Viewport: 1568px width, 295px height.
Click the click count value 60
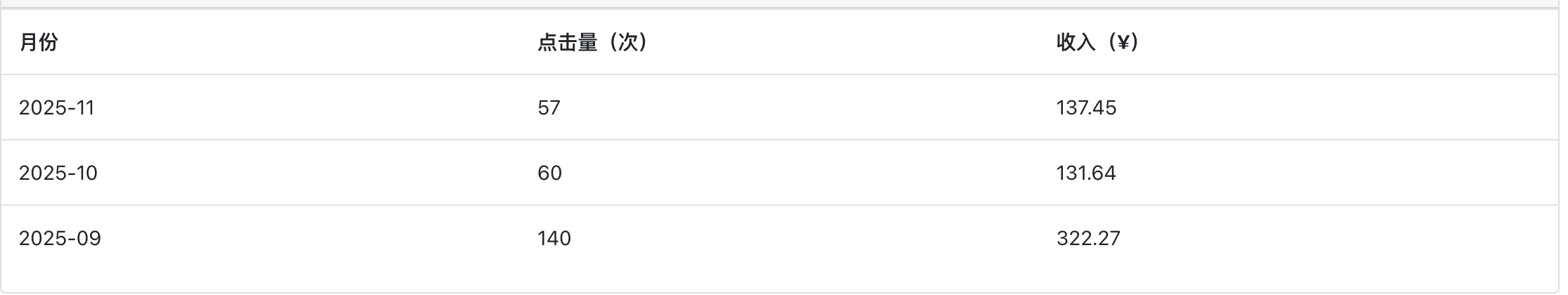tap(549, 173)
